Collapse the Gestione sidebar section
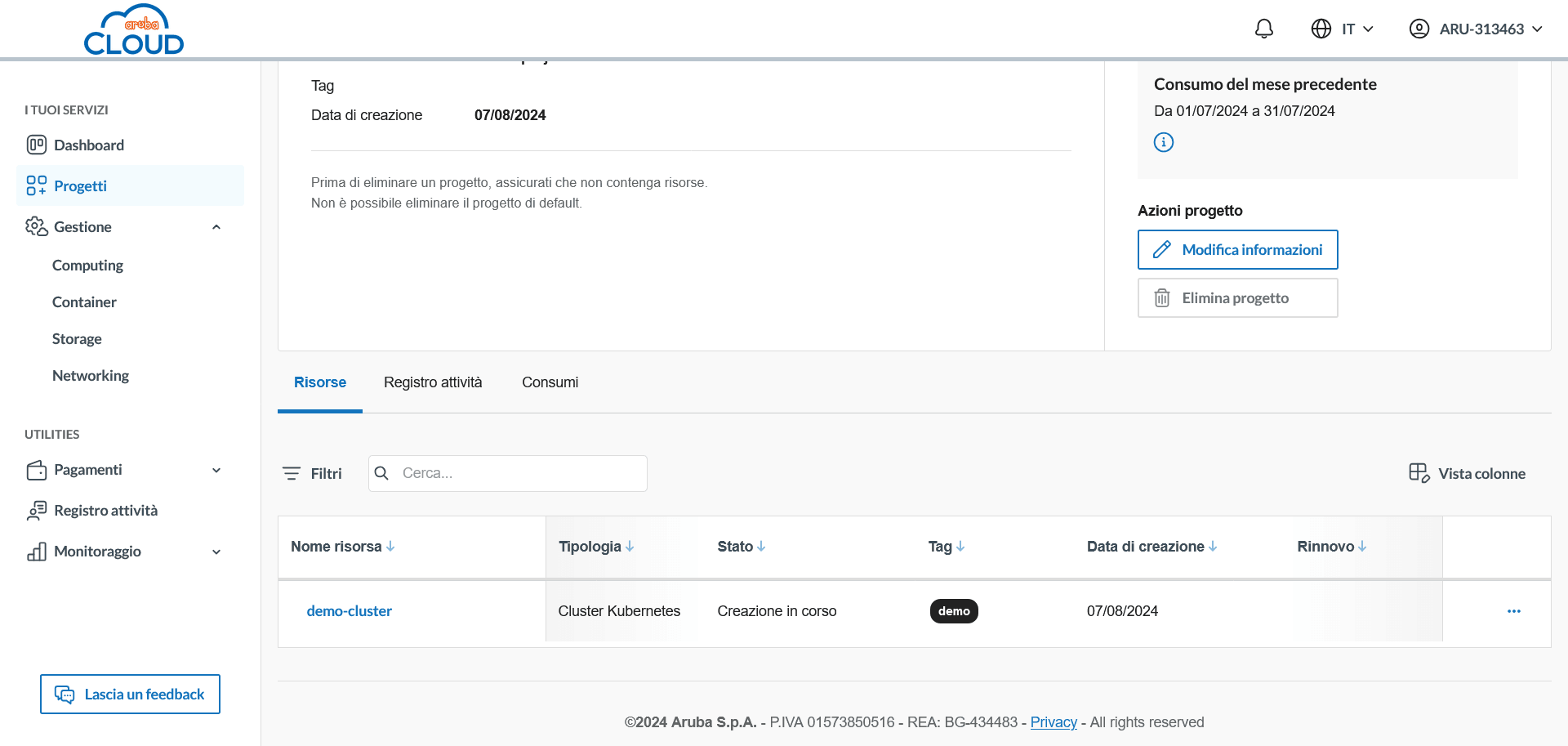This screenshot has height=746, width=1568. [x=216, y=227]
